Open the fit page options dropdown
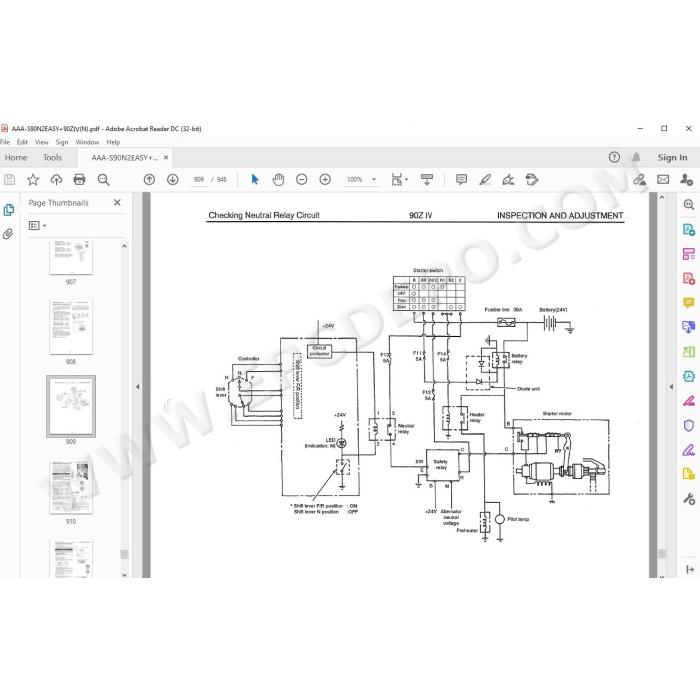This screenshot has height=700, width=700. tap(400, 179)
